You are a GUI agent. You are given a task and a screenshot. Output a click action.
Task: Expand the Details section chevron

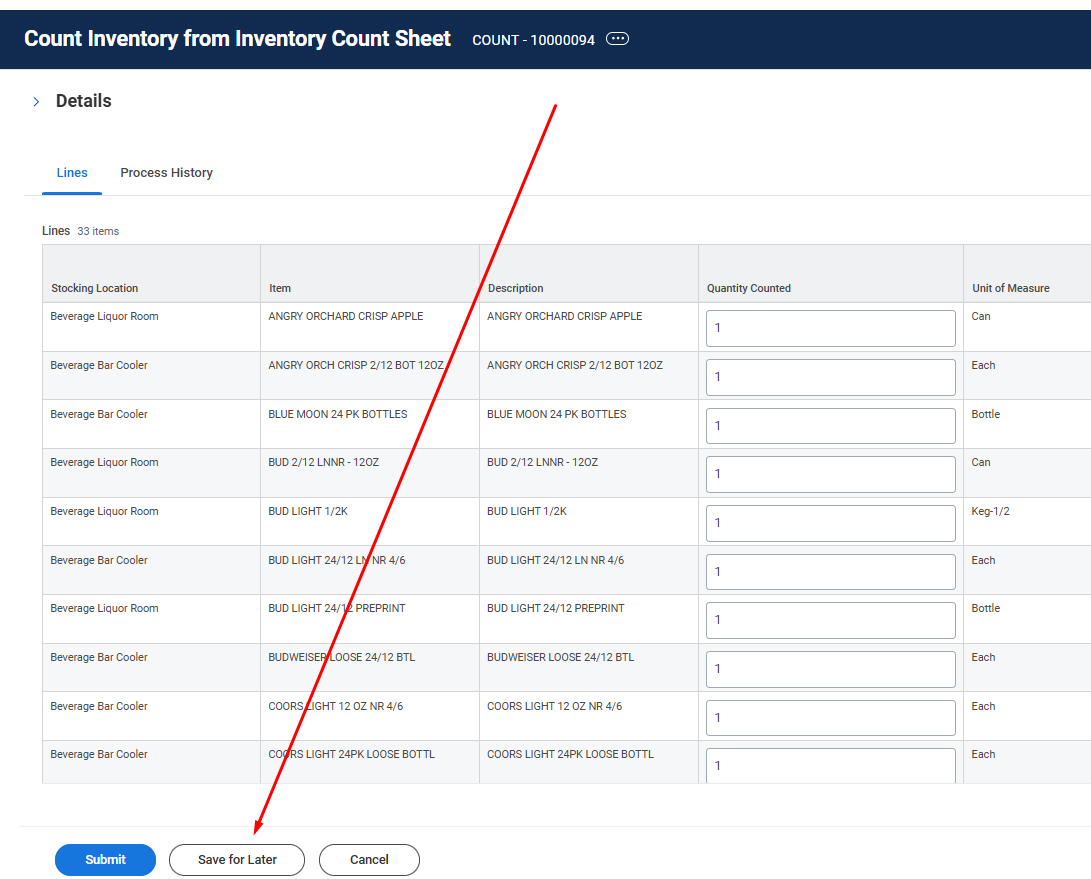point(36,102)
